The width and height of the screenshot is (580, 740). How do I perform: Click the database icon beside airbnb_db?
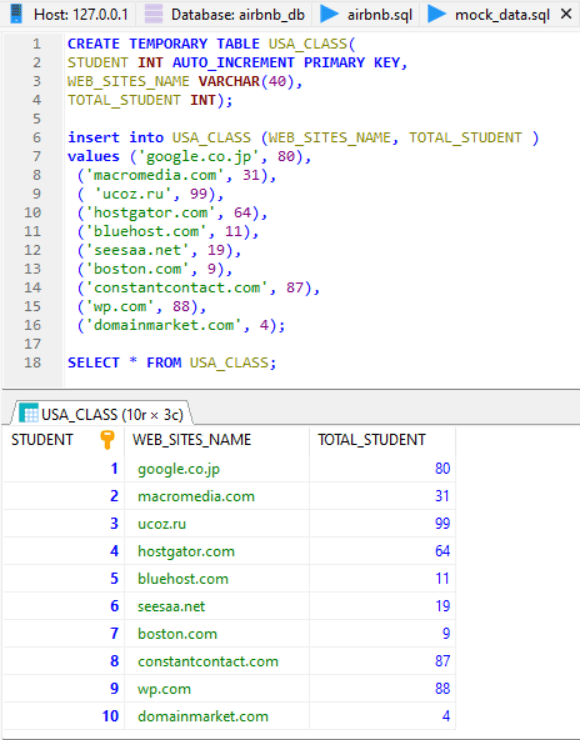tap(154, 14)
